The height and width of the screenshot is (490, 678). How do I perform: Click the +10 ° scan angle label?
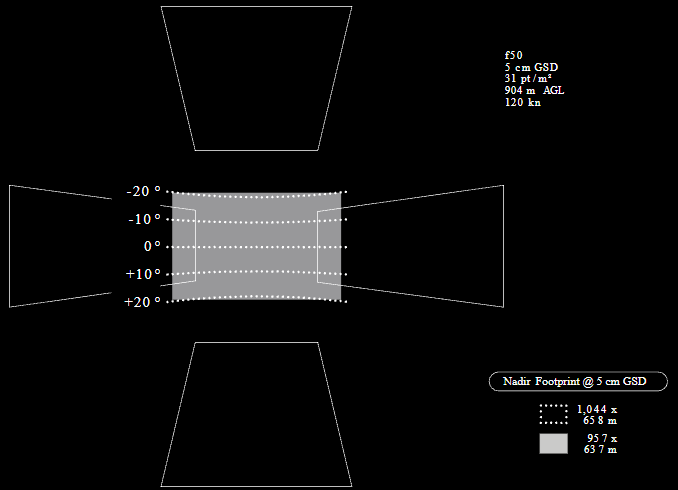point(142,274)
